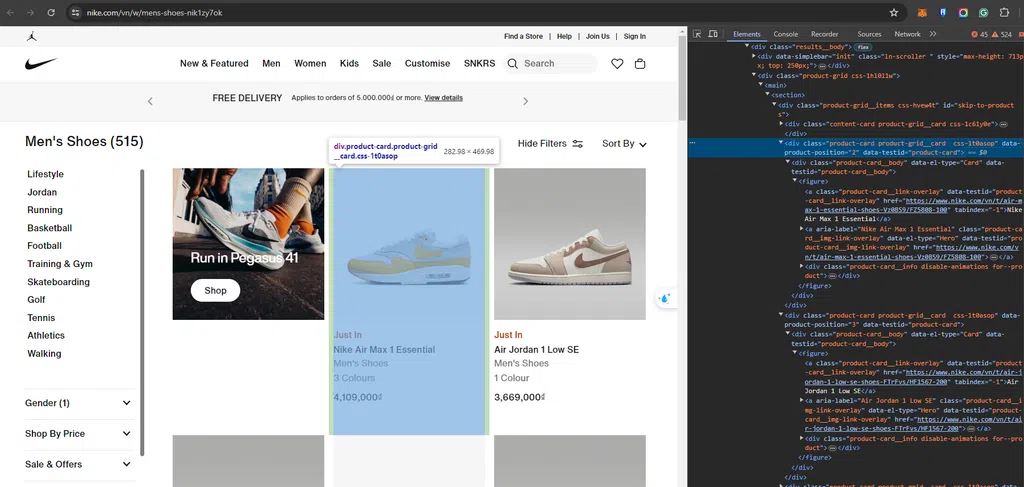
Task: Open Nike Air Max 1 Essential image
Action: (x=409, y=244)
